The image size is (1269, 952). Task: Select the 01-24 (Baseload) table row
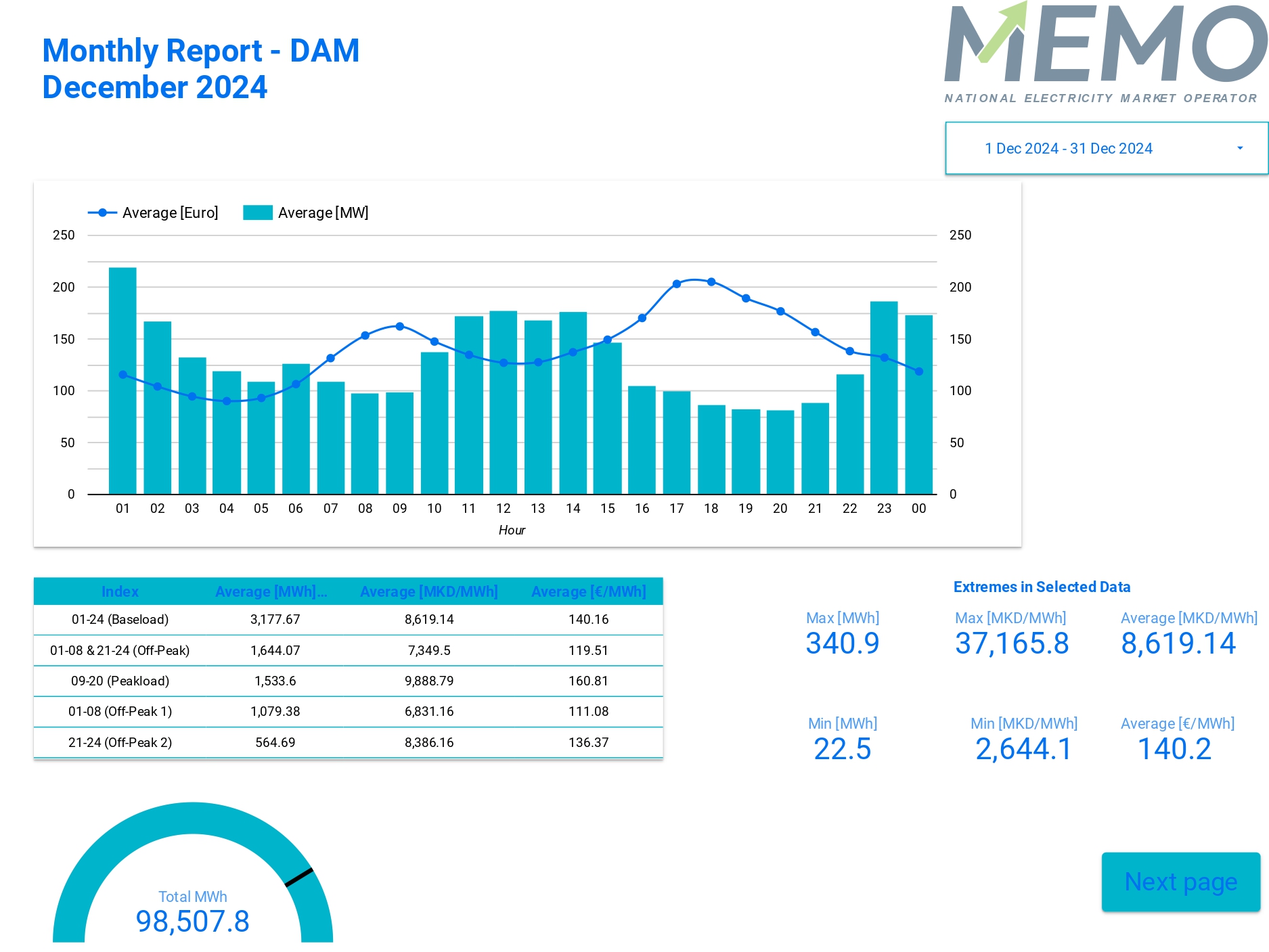120,620
